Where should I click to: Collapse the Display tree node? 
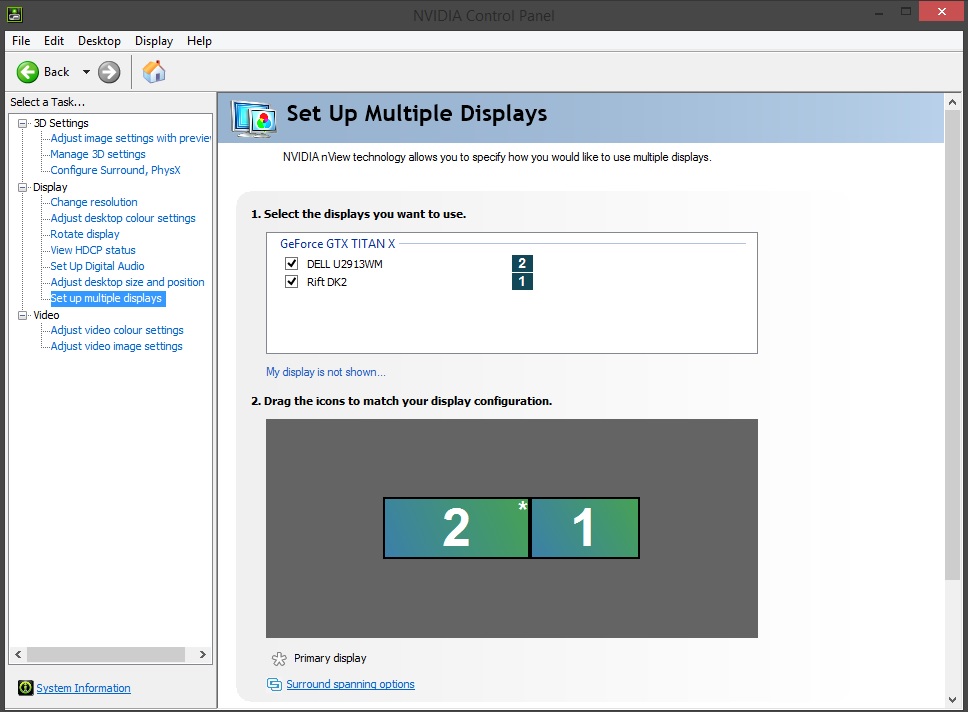[x=23, y=187]
